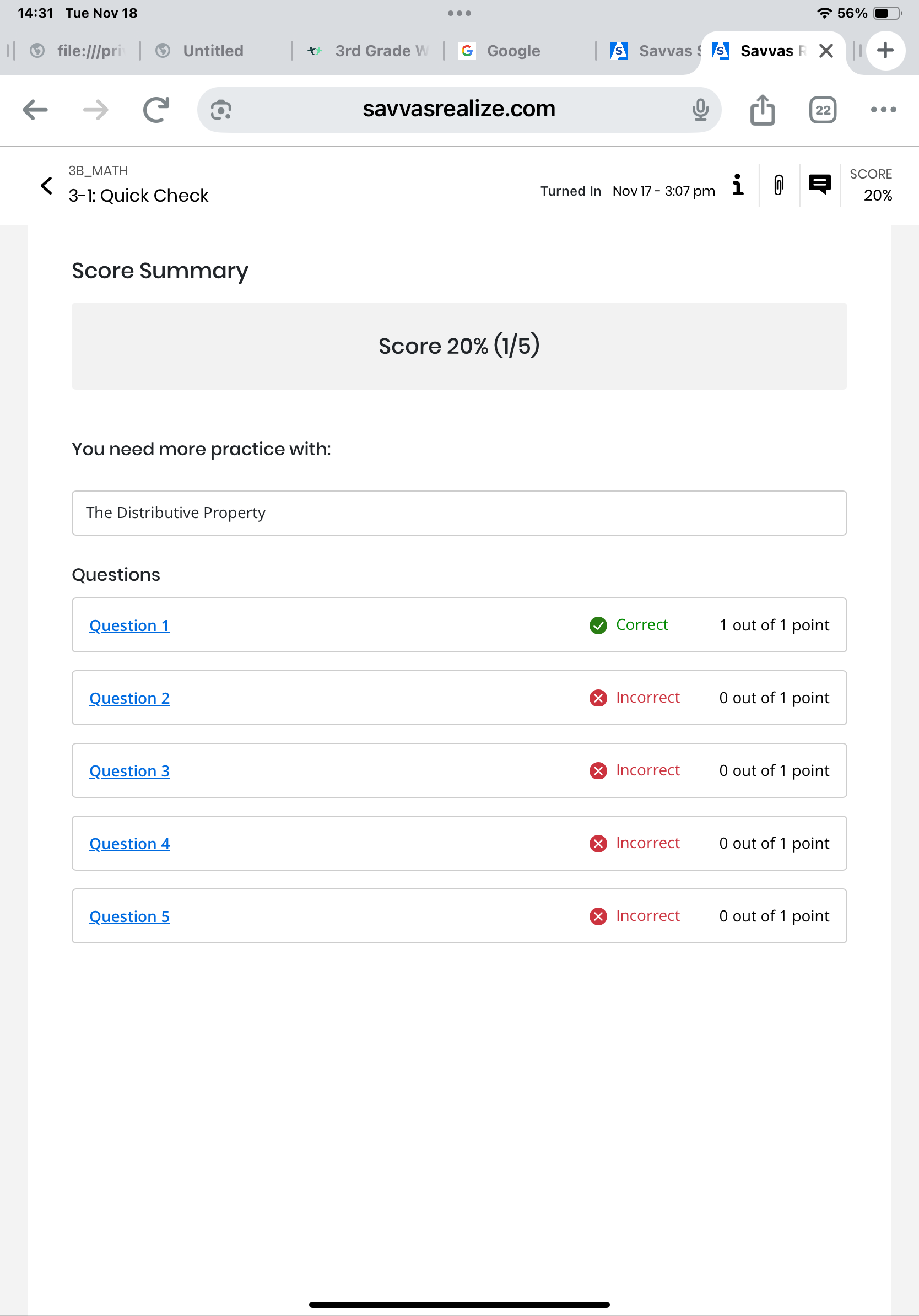Go back using the assignment chevron
Screen dimensions: 919x1316
pyautogui.click(x=47, y=185)
